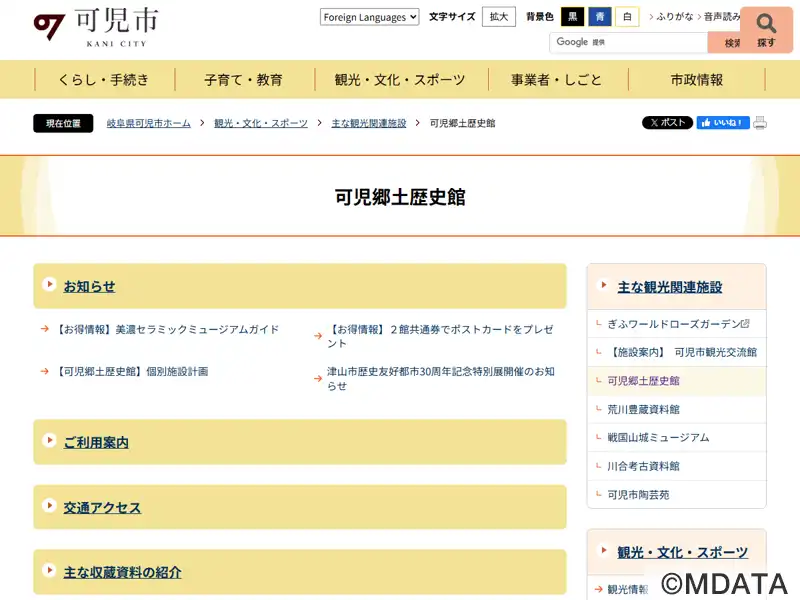Select white background color option
The height and width of the screenshot is (600, 800).
(627, 17)
